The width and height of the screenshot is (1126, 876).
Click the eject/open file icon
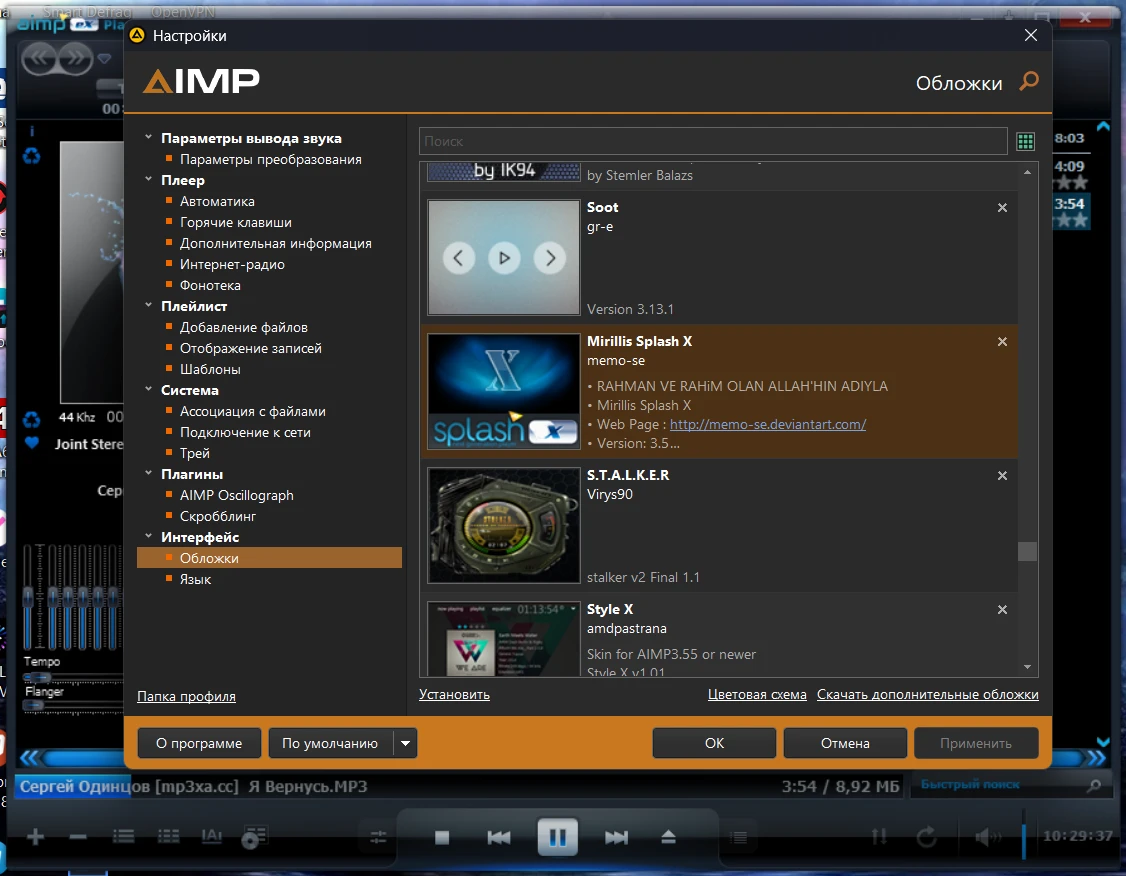pos(669,837)
